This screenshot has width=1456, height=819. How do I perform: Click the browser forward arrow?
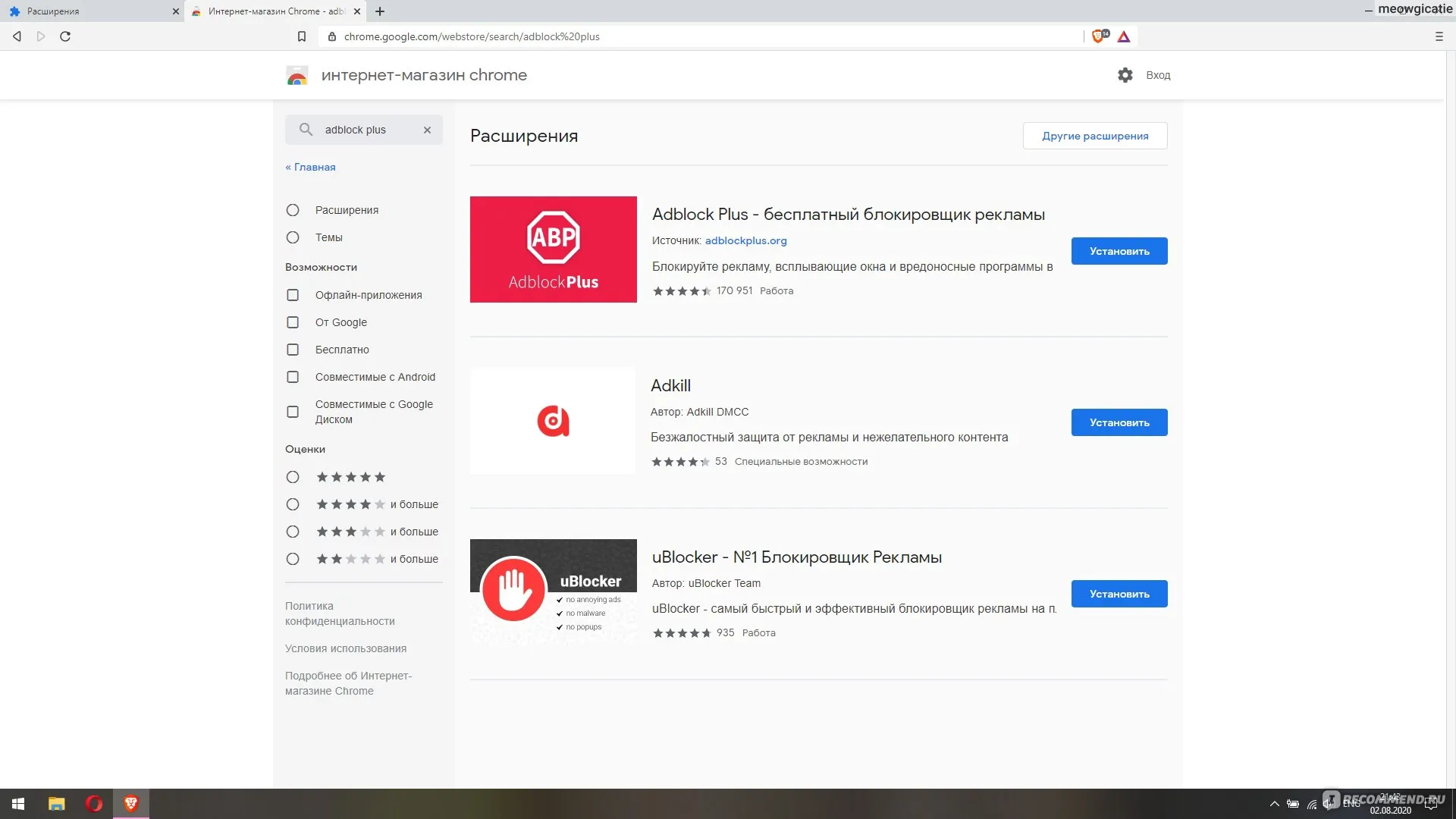[41, 36]
